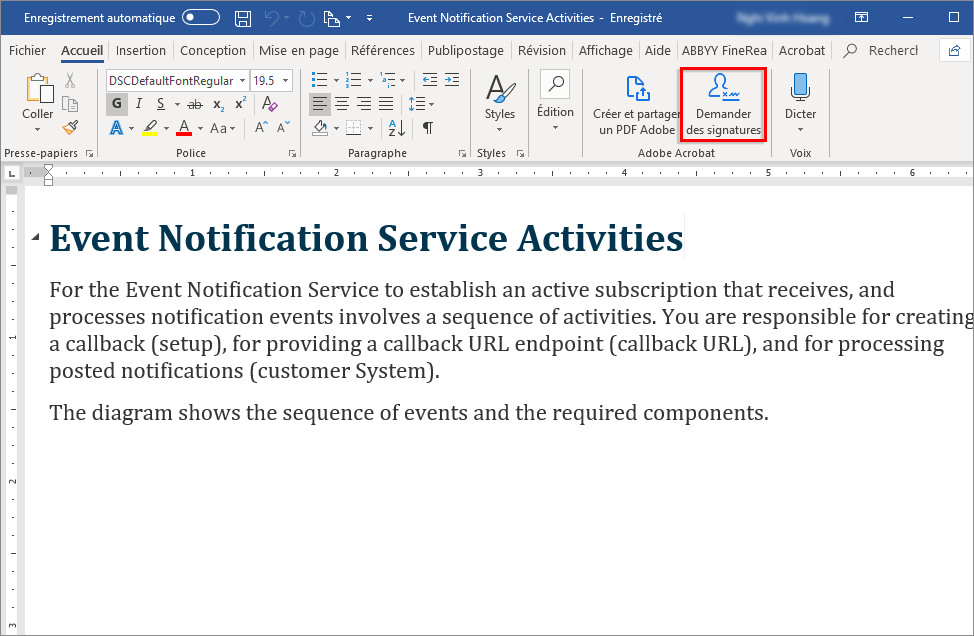974x636 pixels.
Task: Click the Decrease indent icon
Action: tap(429, 80)
